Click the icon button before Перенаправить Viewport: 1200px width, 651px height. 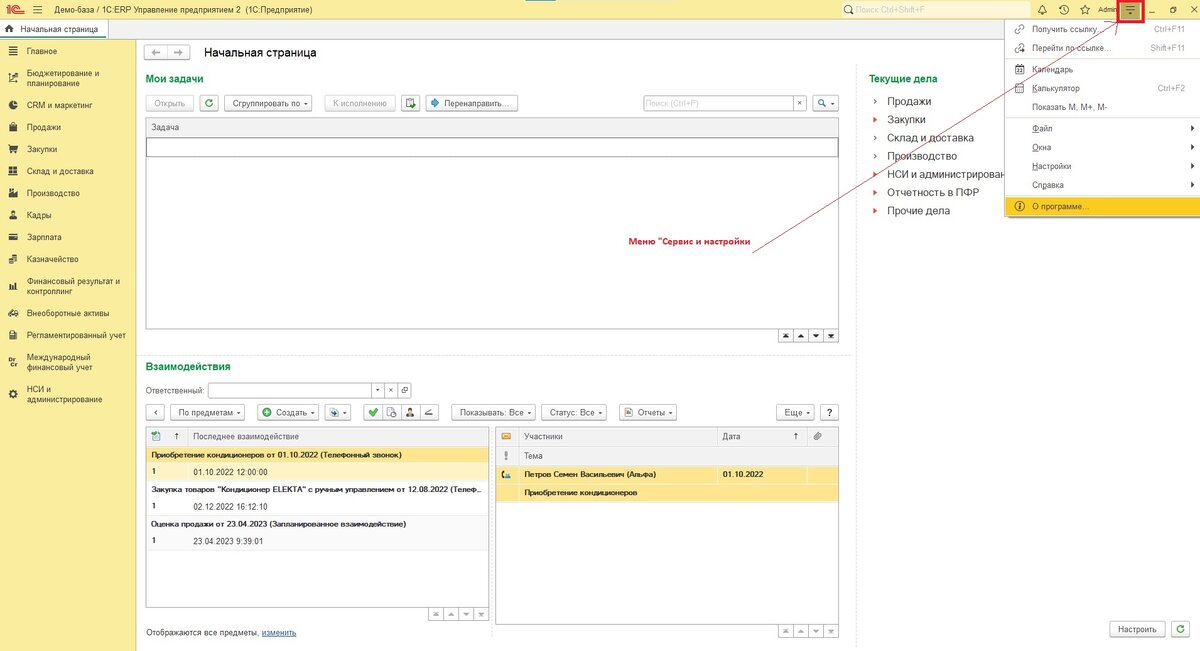411,103
